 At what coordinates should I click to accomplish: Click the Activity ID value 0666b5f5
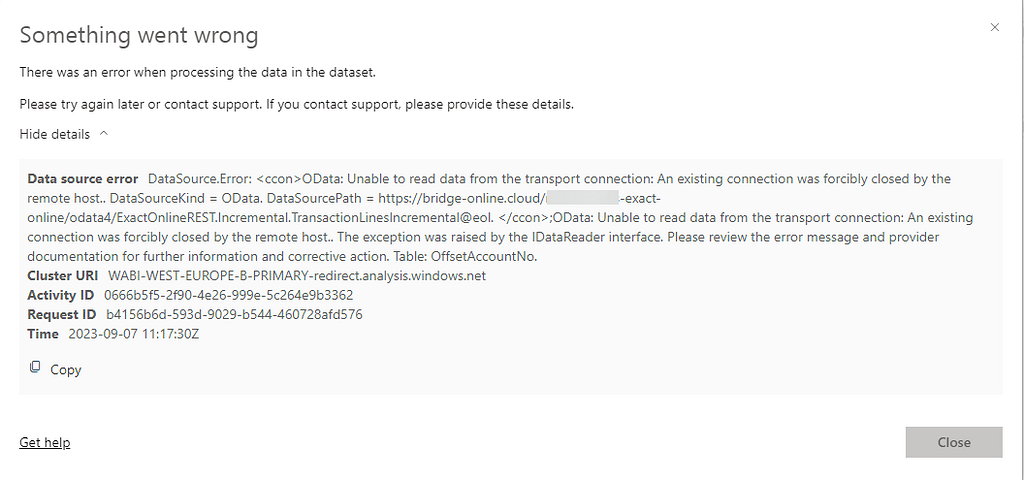tap(229, 295)
